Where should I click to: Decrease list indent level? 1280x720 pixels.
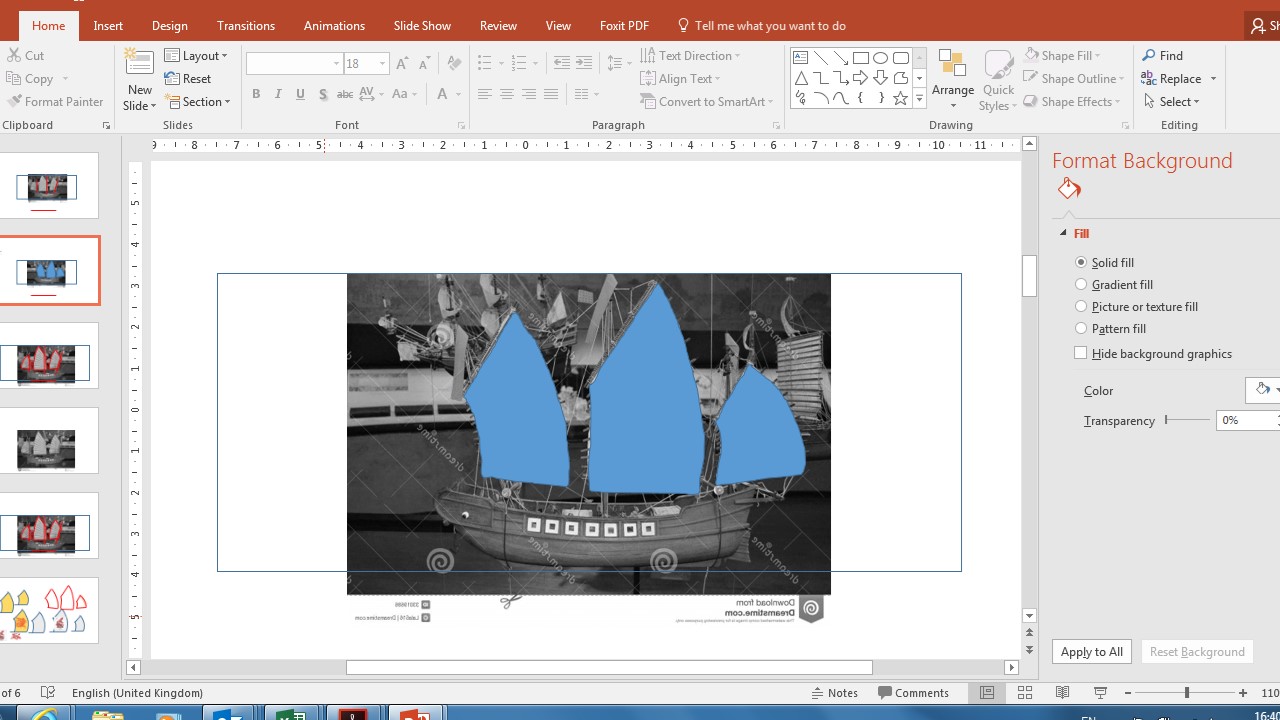[x=561, y=63]
